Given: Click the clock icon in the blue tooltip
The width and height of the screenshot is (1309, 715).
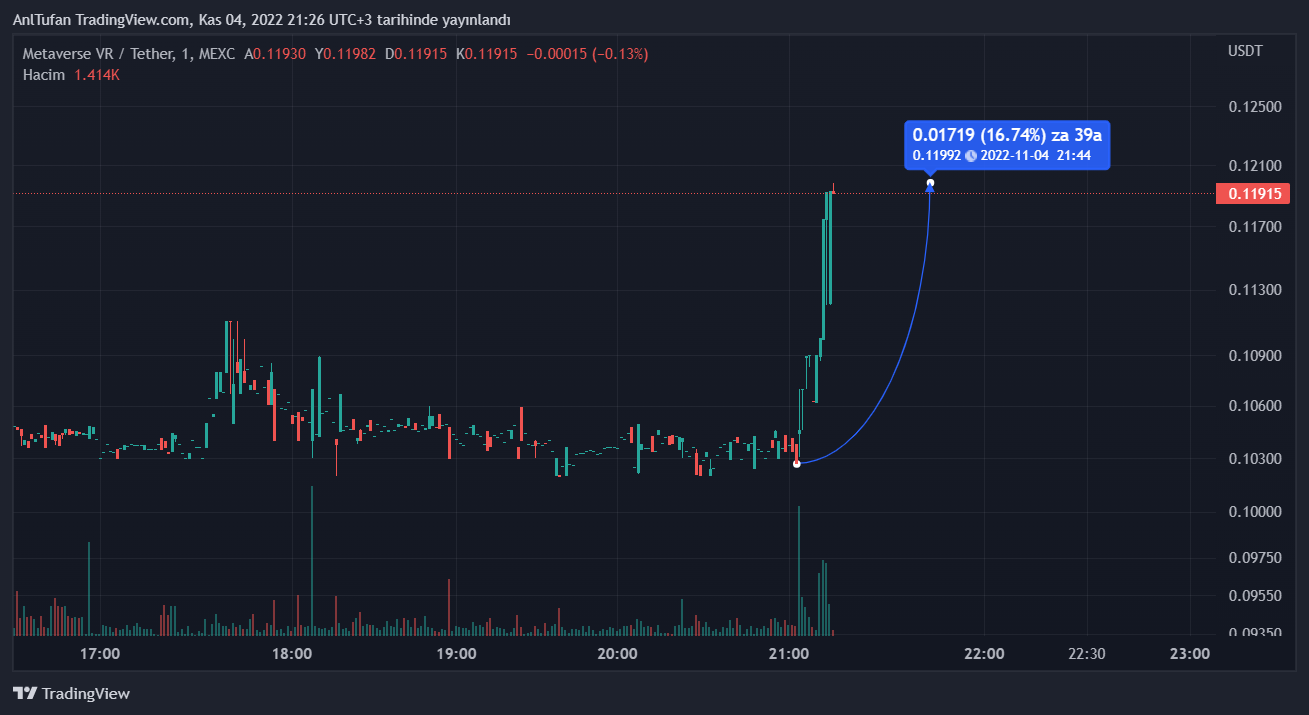Looking at the screenshot, I should 970,155.
